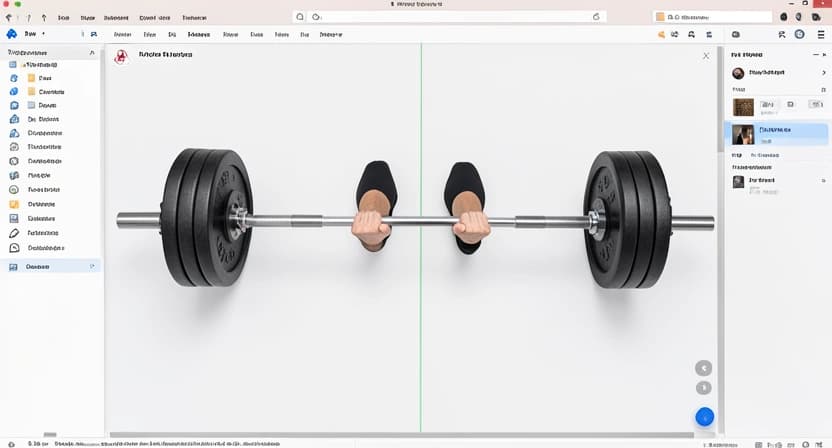The width and height of the screenshot is (832, 448).
Task: Click the pencil icon in the left sidebar list
Action: (x=14, y=233)
